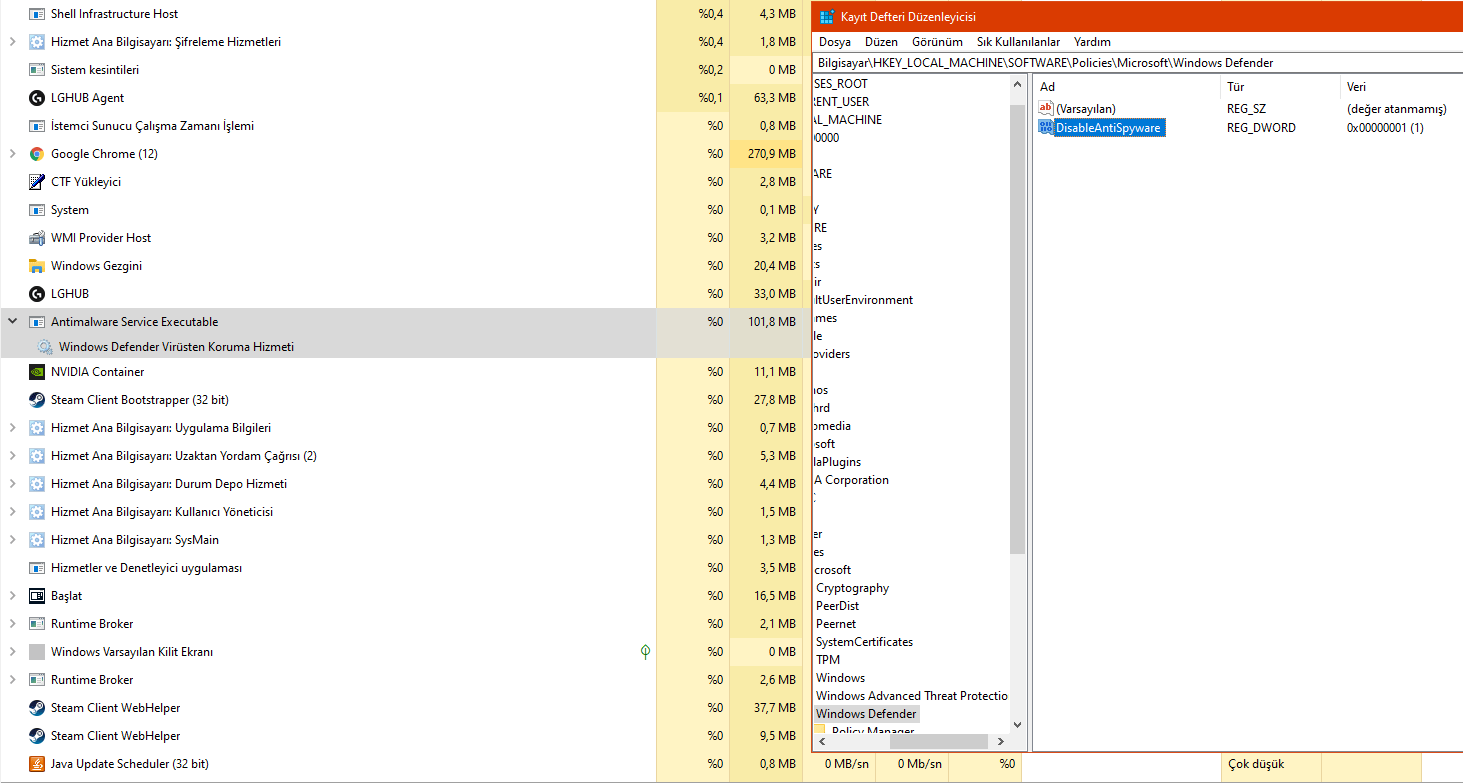This screenshot has height=783, width=1463.
Task: Click the DisableAntiSpyware DWORD value icon
Action: (x=1047, y=127)
